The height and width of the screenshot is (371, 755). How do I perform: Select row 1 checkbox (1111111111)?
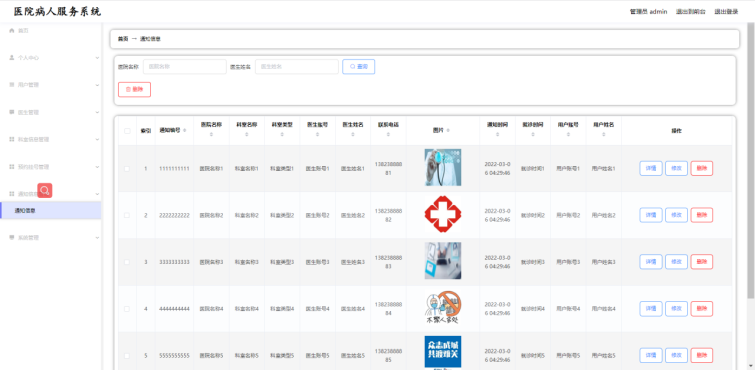point(127,169)
